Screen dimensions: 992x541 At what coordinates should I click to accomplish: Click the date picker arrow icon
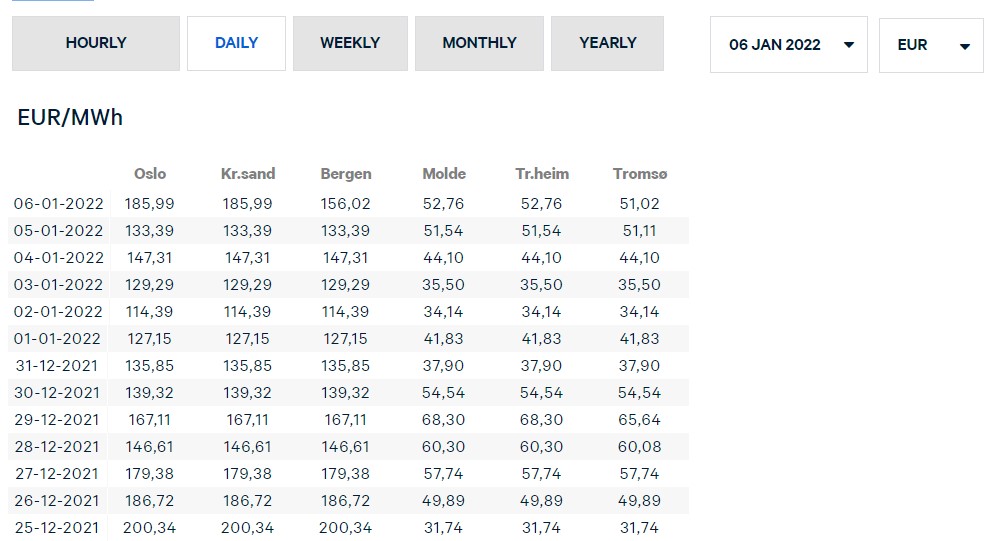(849, 45)
